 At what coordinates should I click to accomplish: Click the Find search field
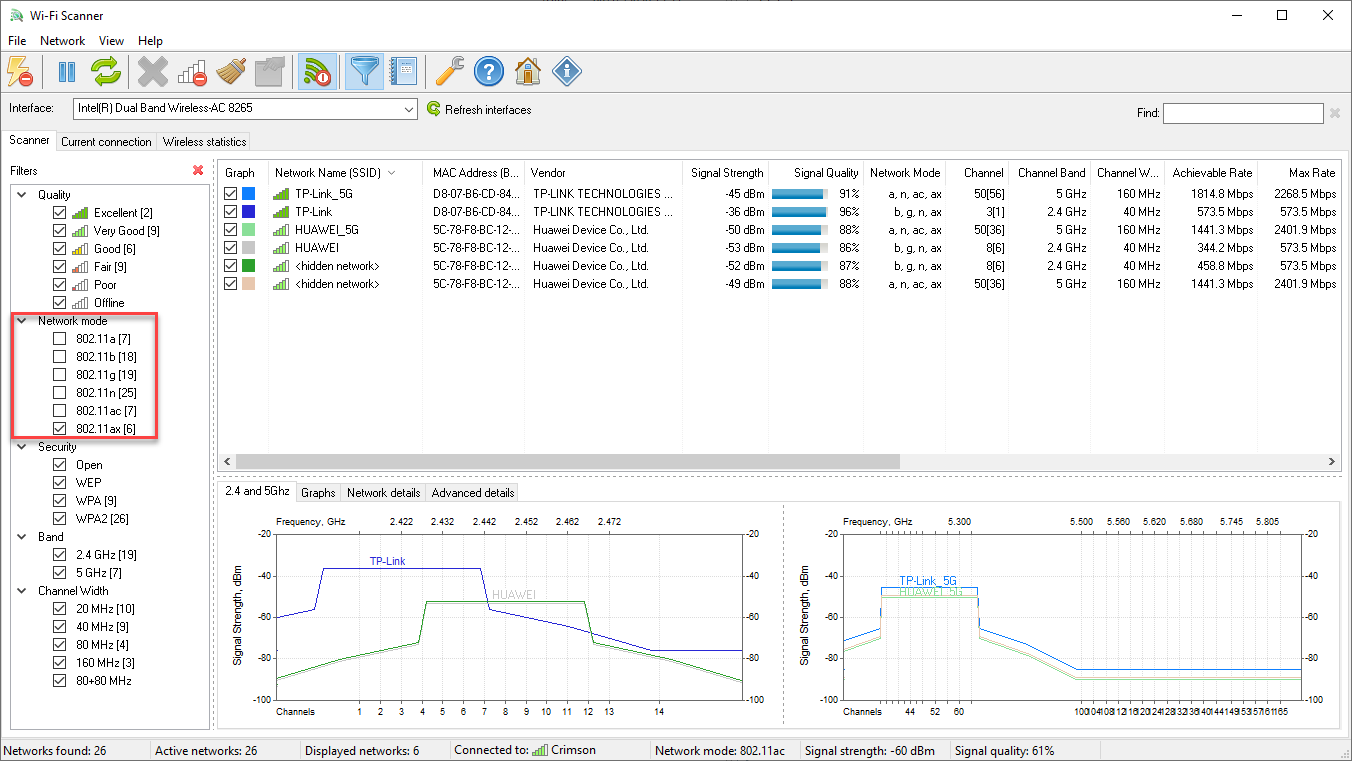1242,113
